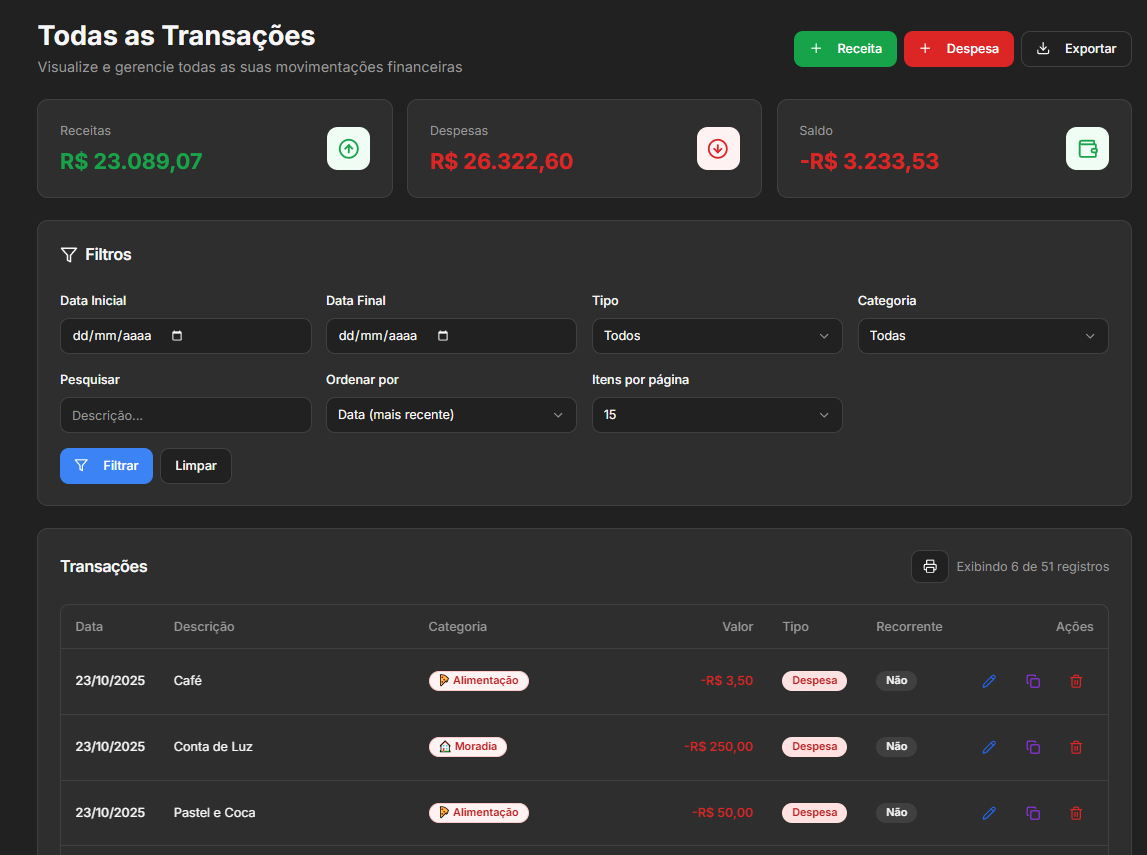Add a new Despesa with the red button
The height and width of the screenshot is (855, 1147).
(958, 49)
